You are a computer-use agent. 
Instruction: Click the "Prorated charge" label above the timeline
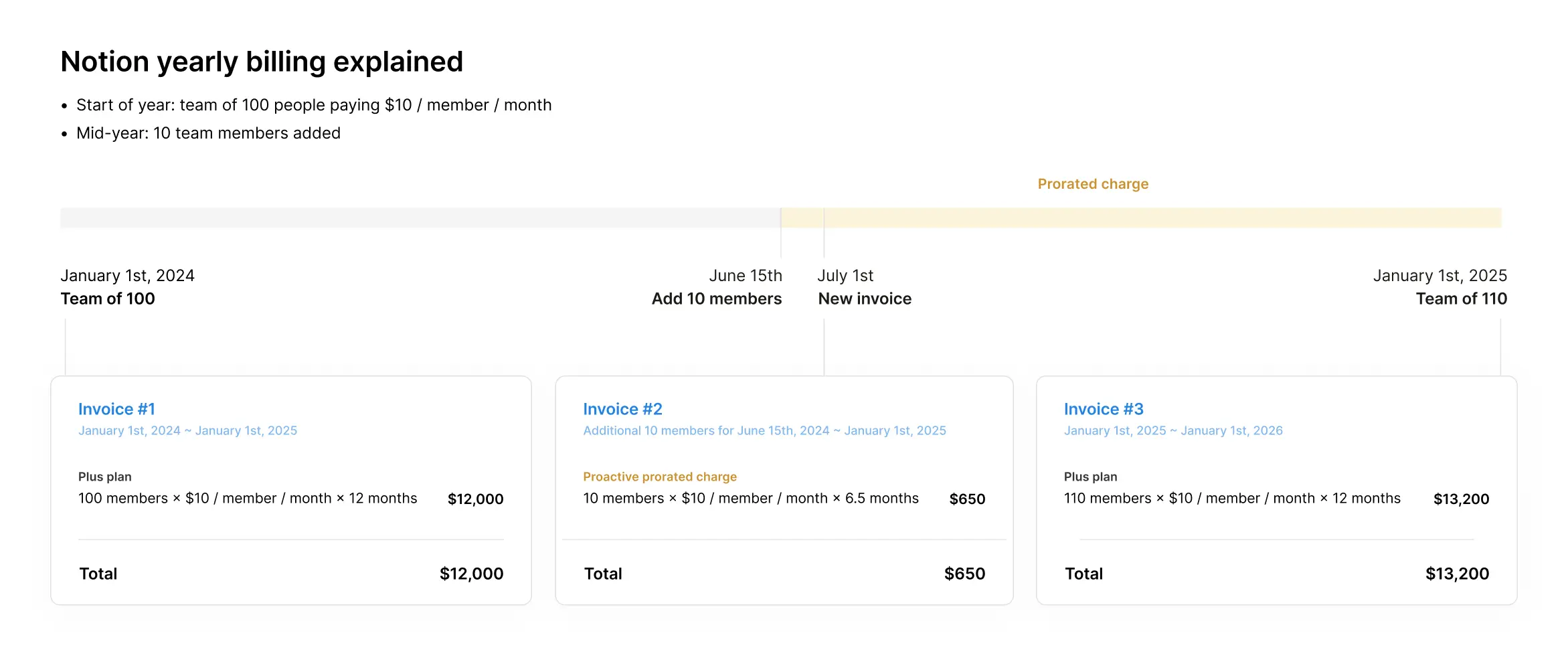[x=1093, y=184]
